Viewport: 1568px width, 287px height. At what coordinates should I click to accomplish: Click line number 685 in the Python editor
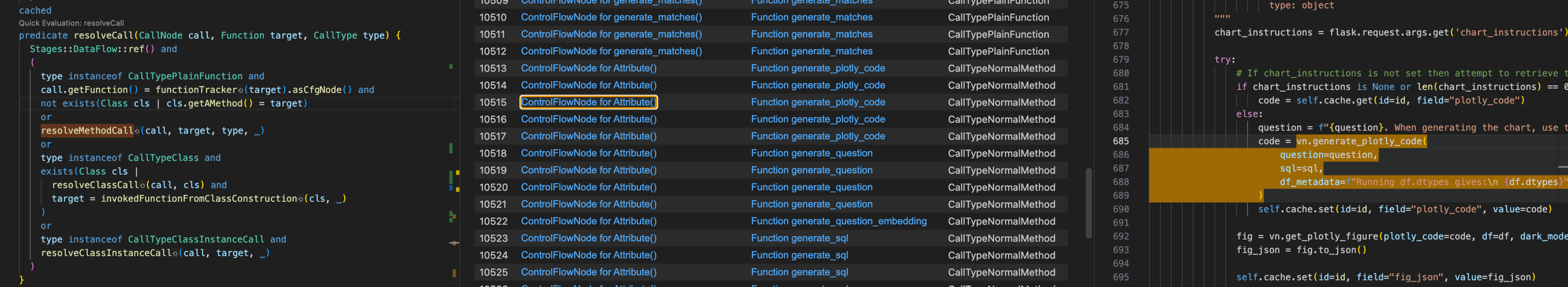(1120, 141)
